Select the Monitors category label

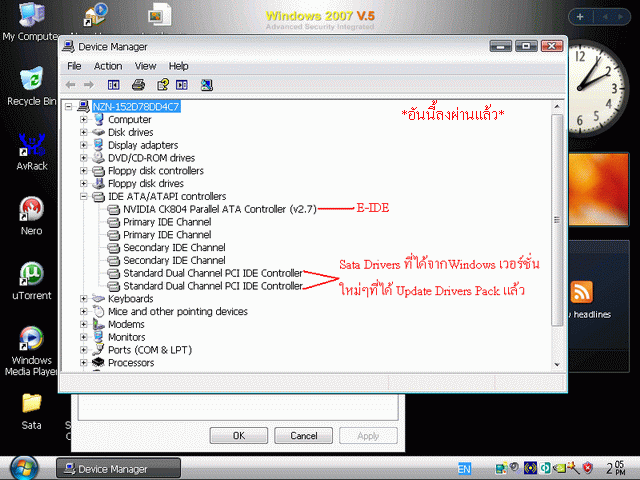[x=127, y=337]
